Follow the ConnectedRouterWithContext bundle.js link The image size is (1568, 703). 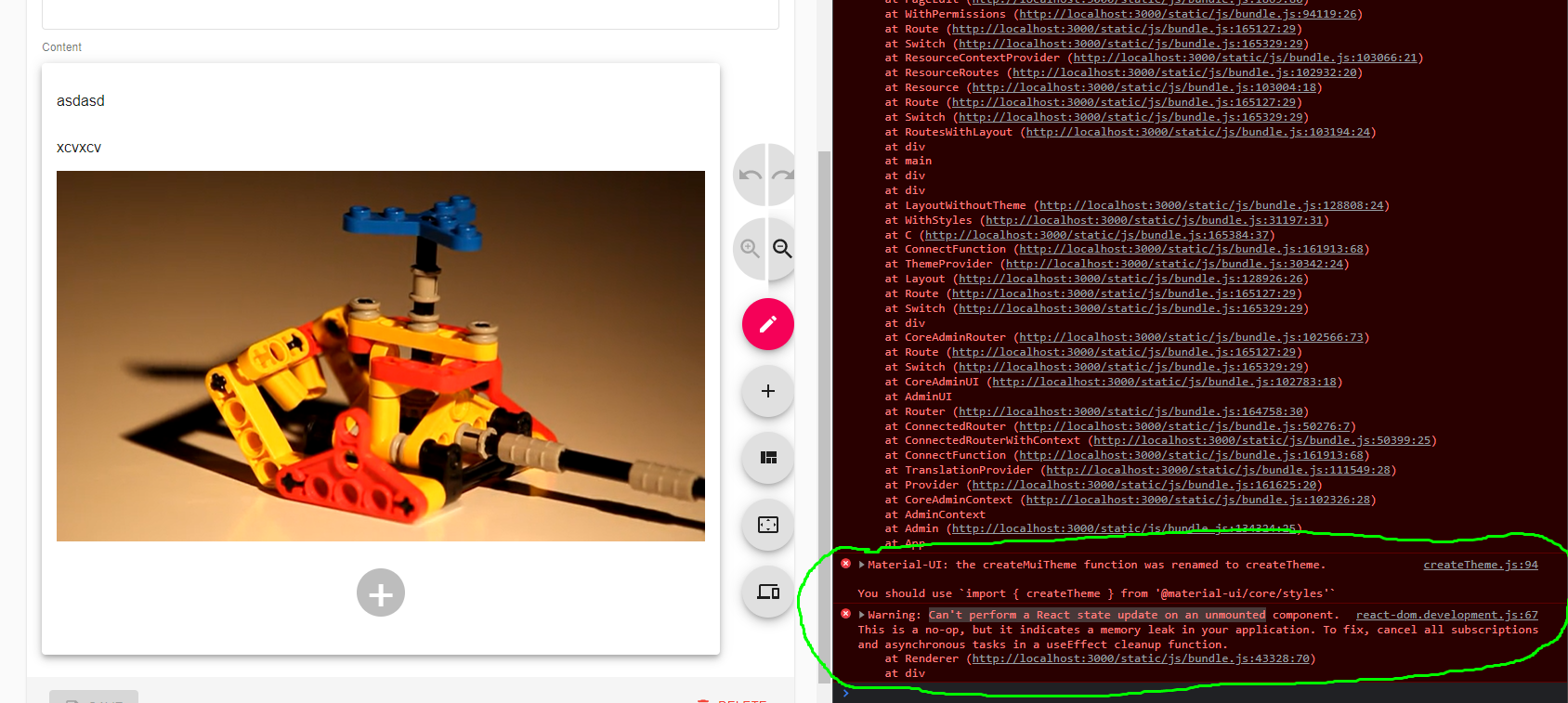point(1261,440)
